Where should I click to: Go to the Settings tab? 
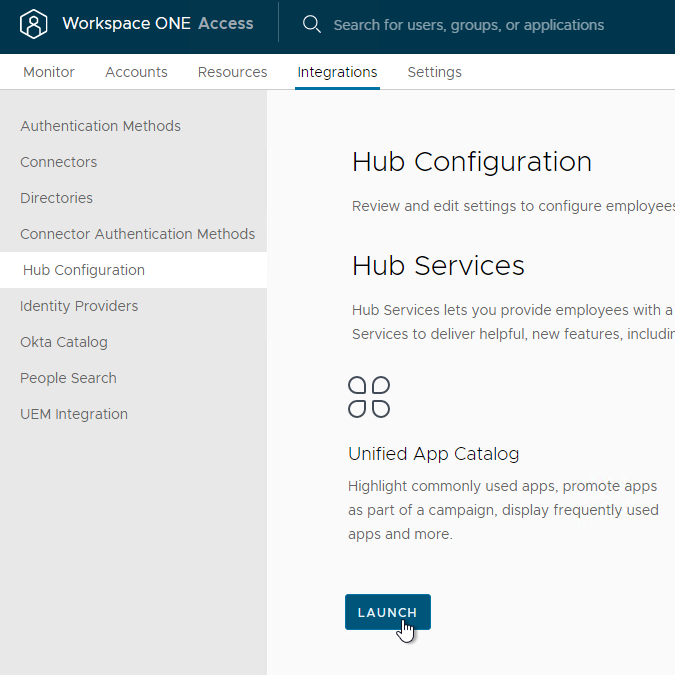[434, 72]
